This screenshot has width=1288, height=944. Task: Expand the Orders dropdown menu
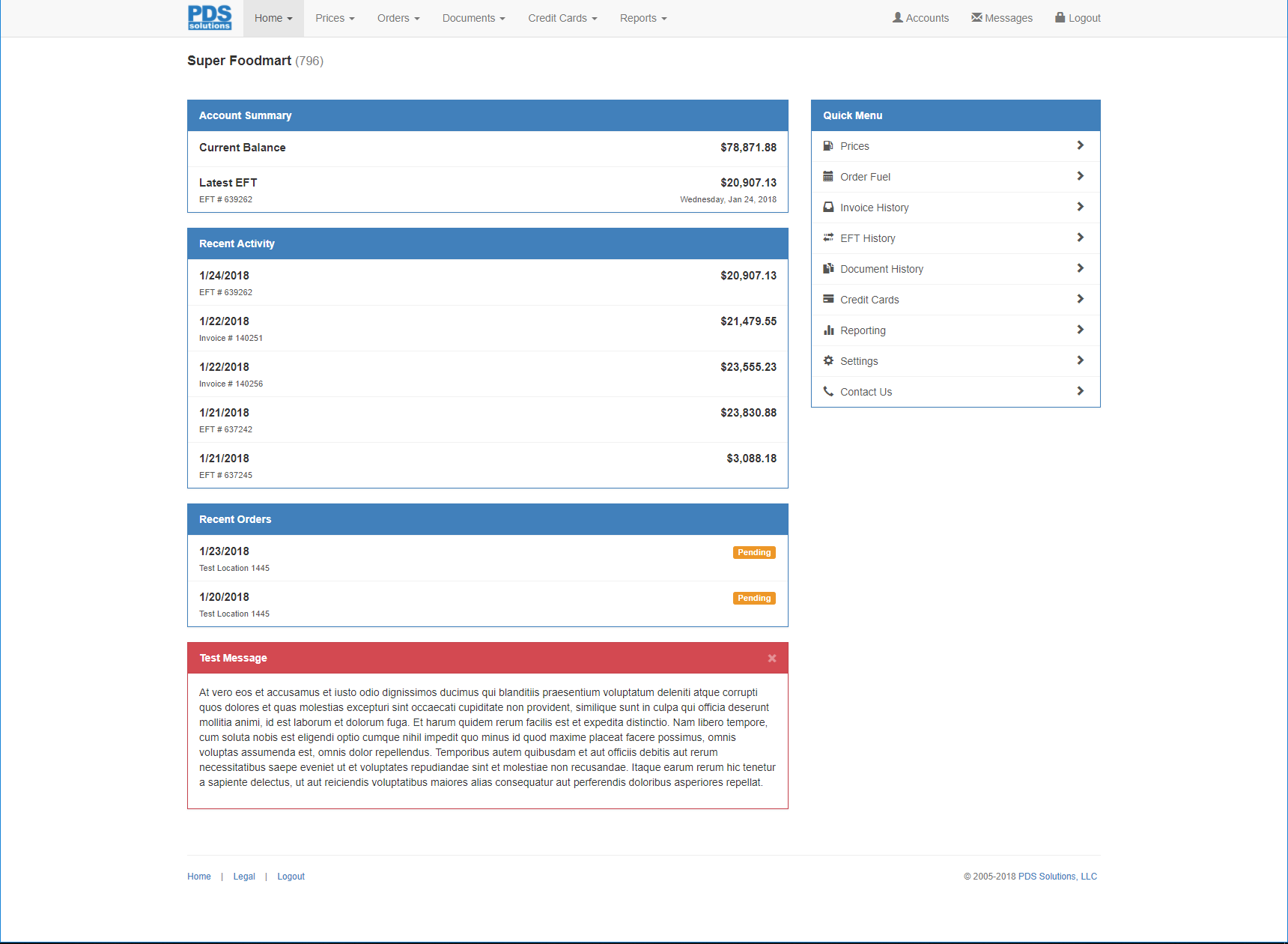pos(398,18)
